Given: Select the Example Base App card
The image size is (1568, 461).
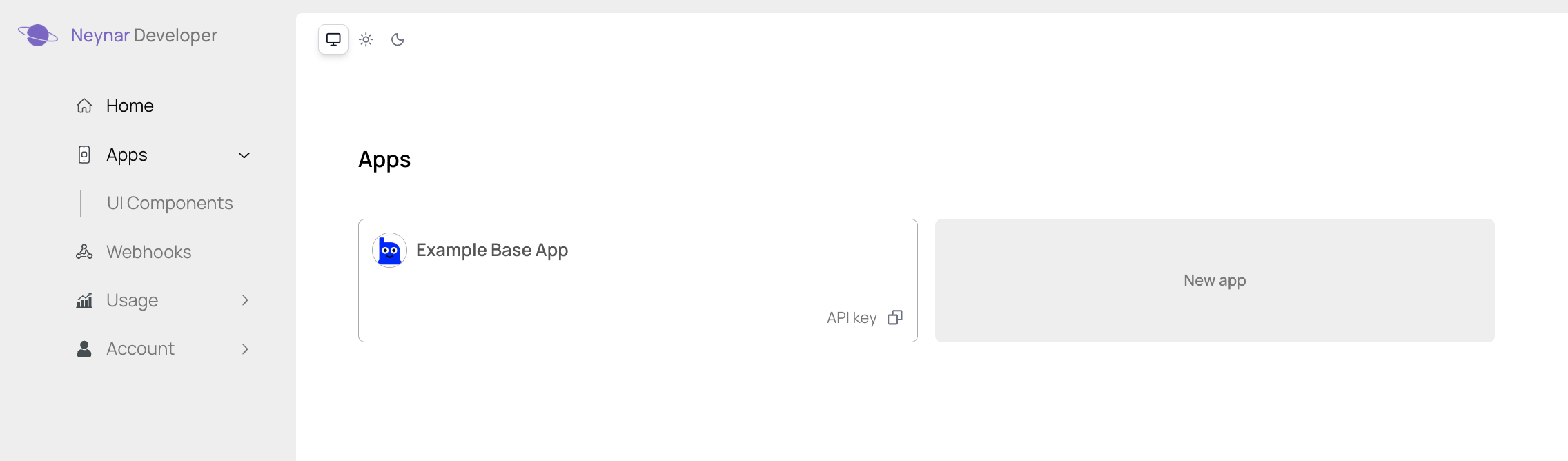Looking at the screenshot, I should [x=637, y=279].
